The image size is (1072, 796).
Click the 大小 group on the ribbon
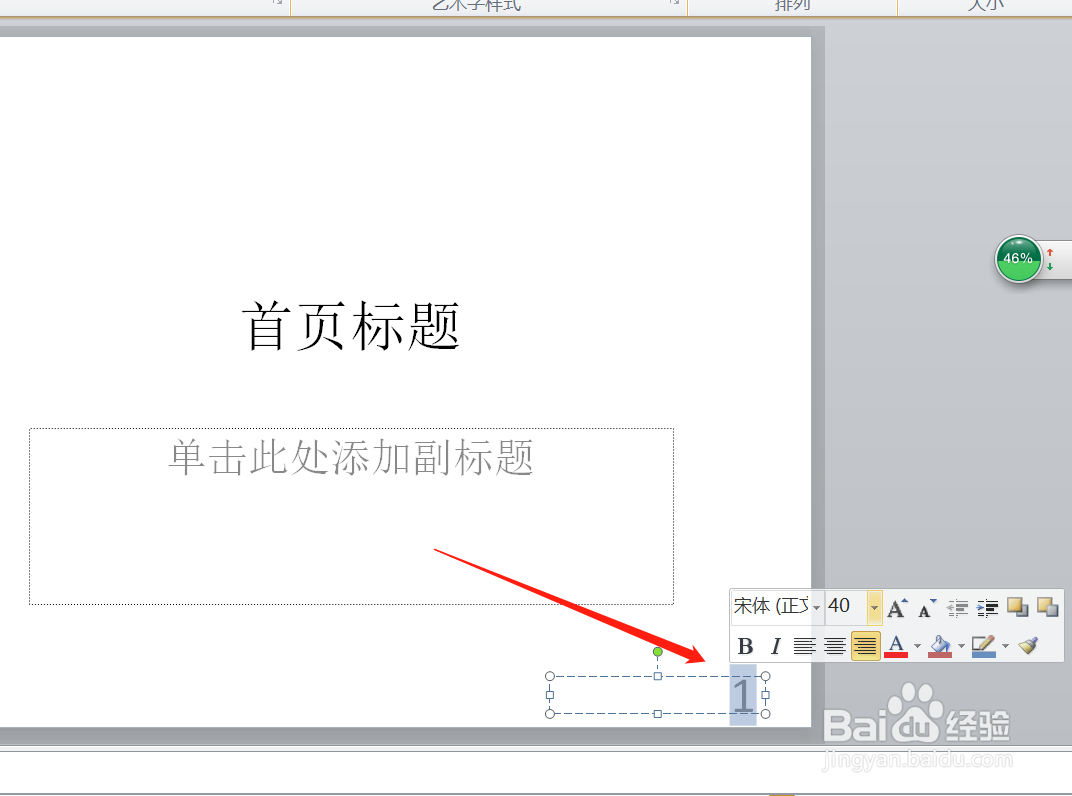click(x=985, y=5)
